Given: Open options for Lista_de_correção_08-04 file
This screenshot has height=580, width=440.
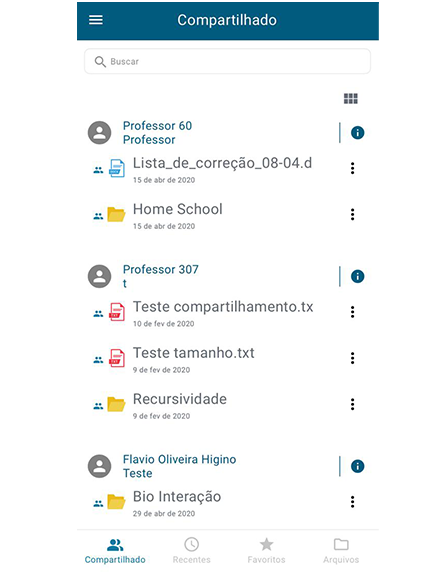Looking at the screenshot, I should (352, 168).
